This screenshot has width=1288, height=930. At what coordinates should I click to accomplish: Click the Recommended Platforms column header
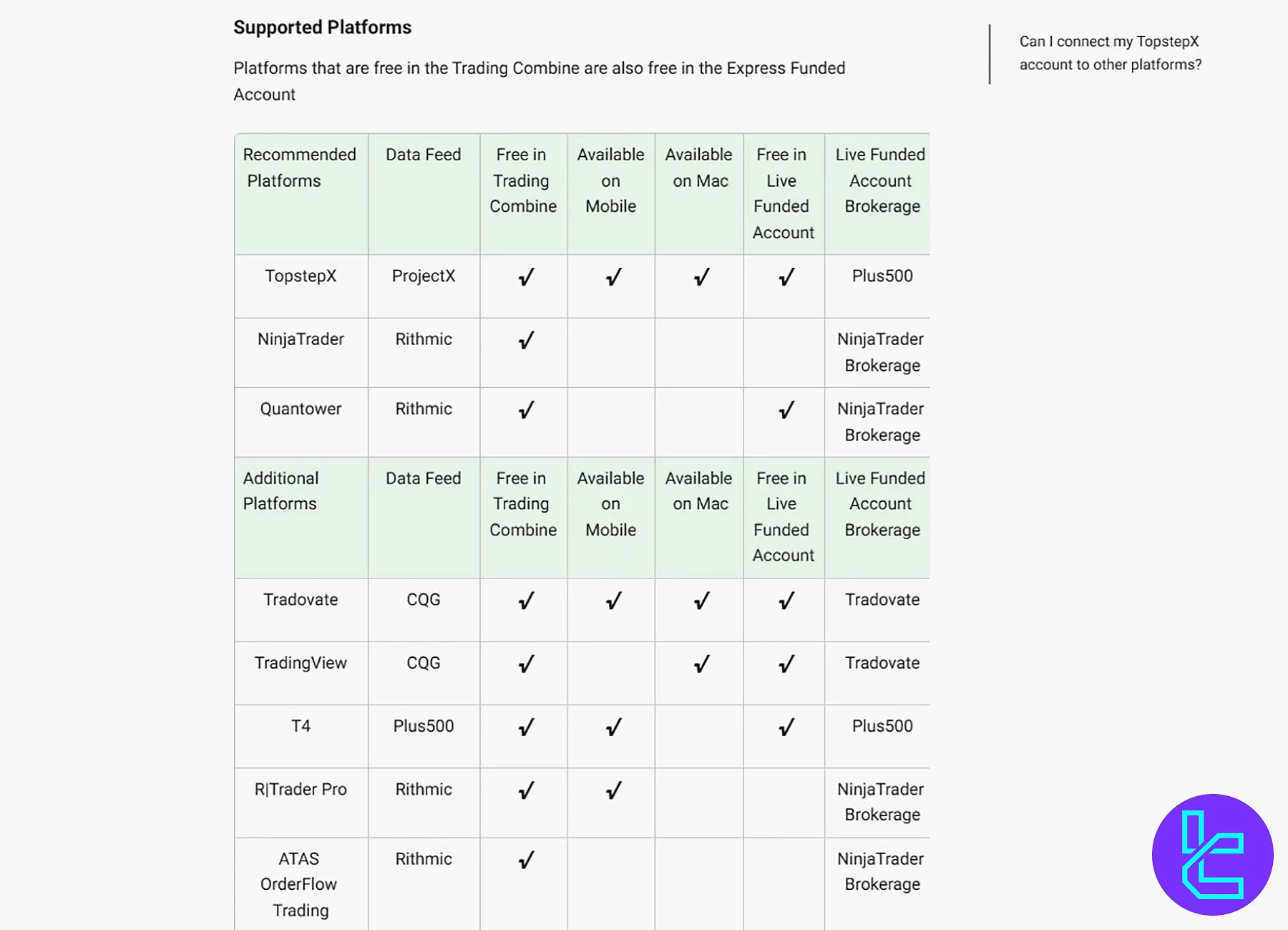click(299, 168)
